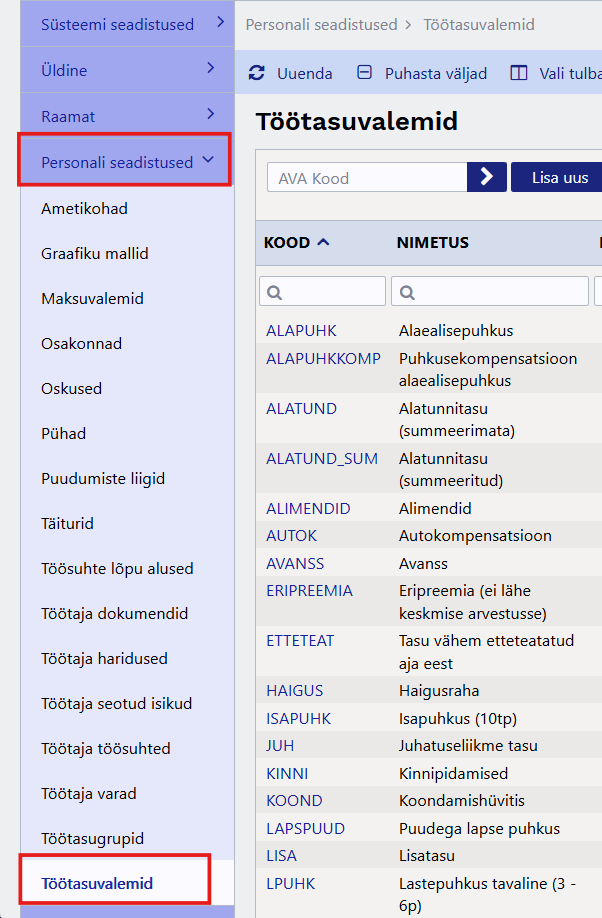Click the Vali tulbad columns icon

518,73
